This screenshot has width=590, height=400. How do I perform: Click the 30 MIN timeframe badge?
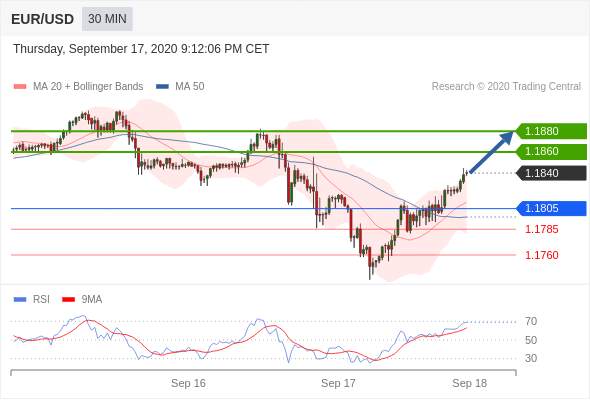coord(107,19)
